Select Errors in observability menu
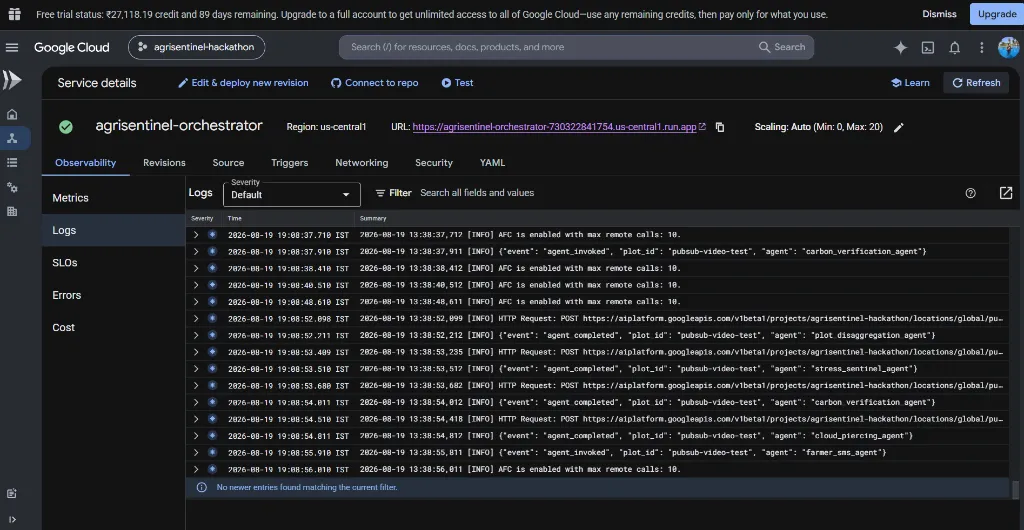1024x530 pixels. click(114, 295)
